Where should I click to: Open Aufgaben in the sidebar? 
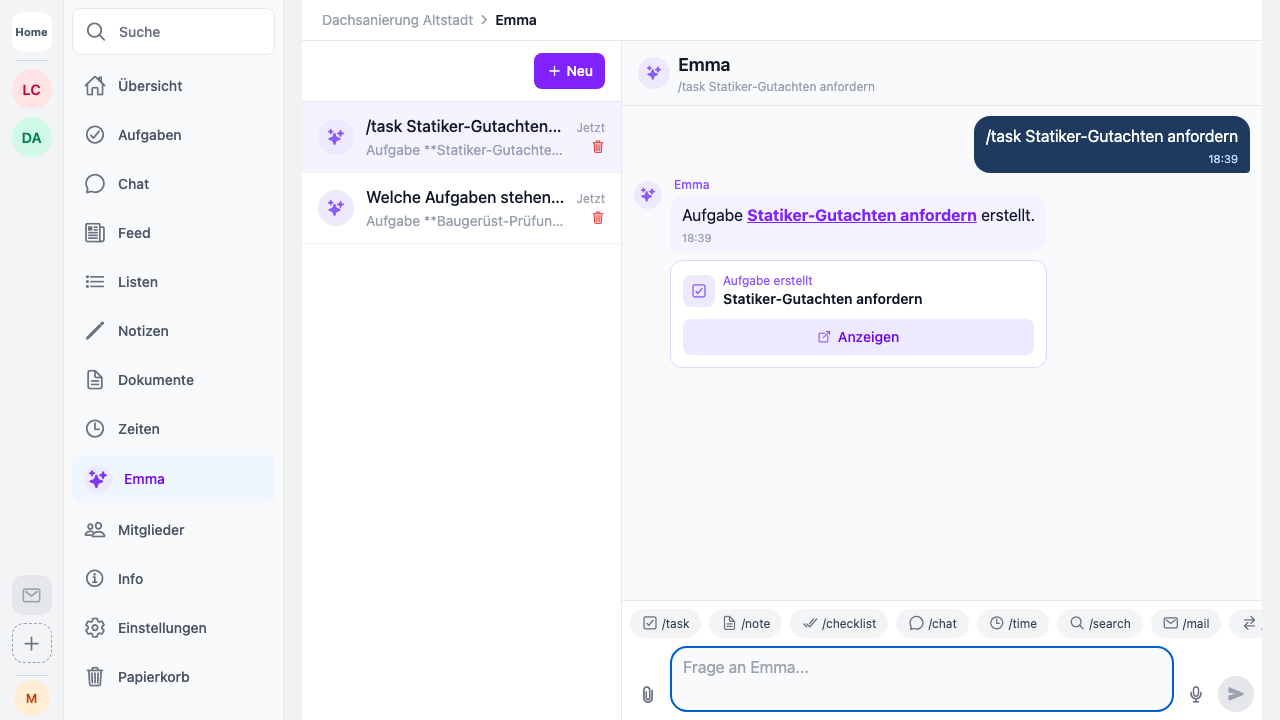coord(149,135)
